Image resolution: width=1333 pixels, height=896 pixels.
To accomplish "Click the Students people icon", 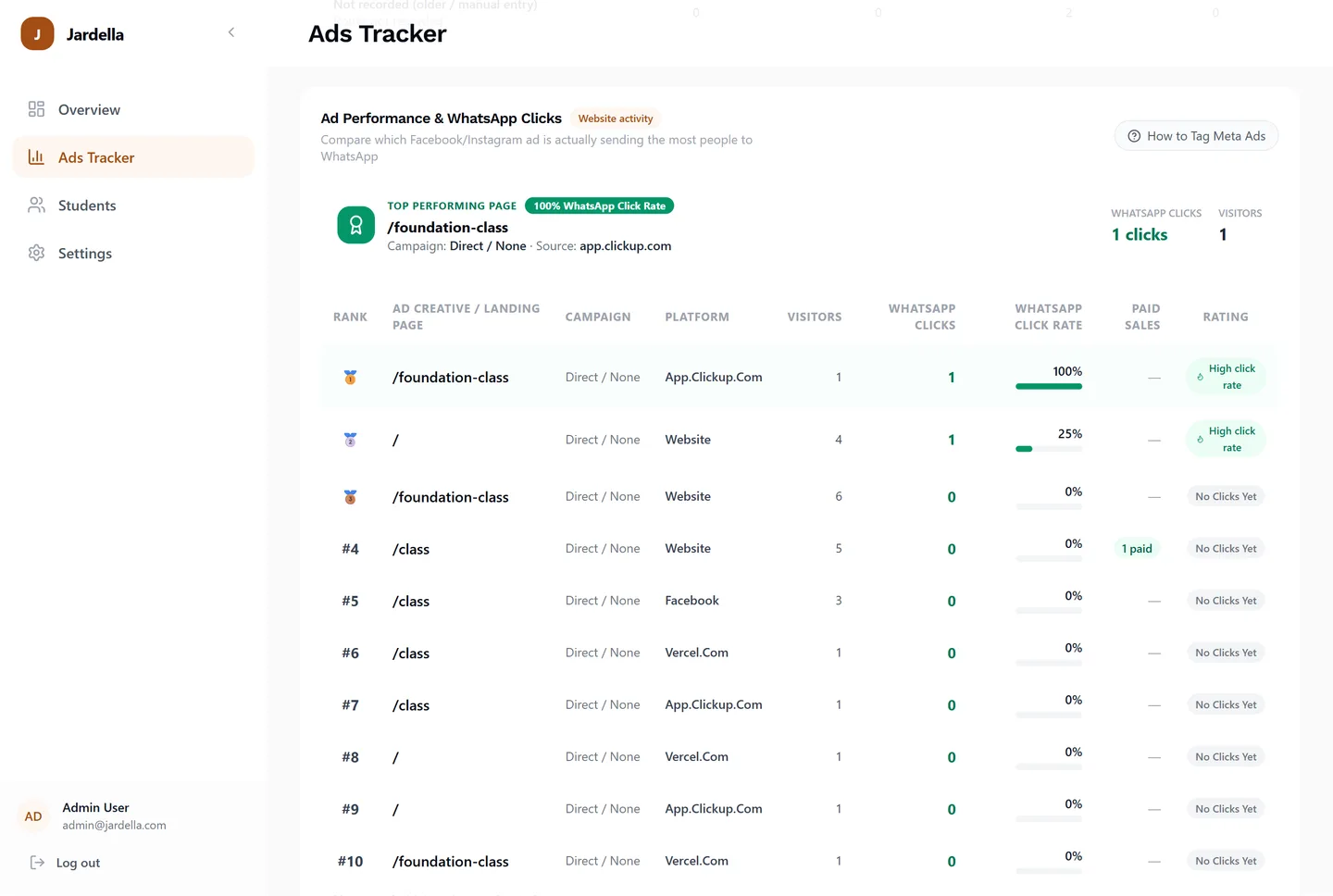I will point(36,205).
